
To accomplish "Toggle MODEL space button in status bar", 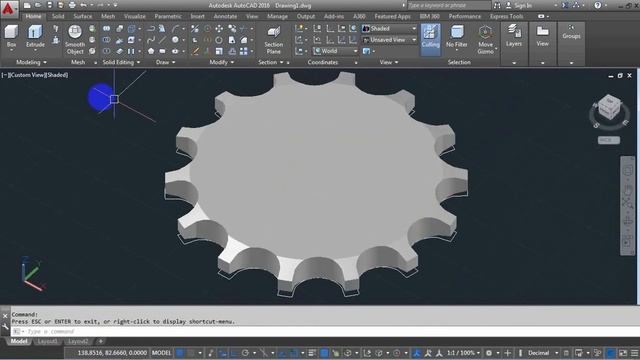I will coord(162,353).
